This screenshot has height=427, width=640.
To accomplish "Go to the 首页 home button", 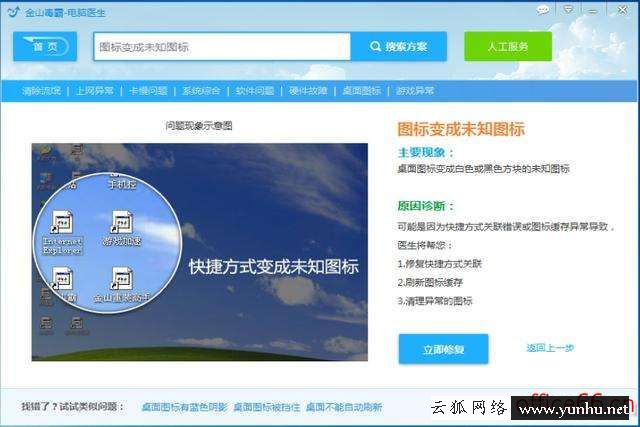I will click(45, 47).
